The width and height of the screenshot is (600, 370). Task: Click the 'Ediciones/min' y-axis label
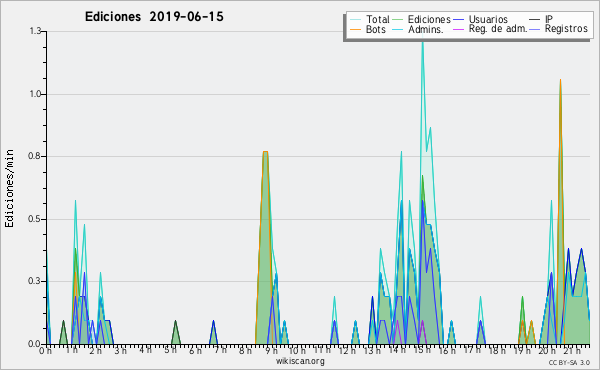click(9, 188)
